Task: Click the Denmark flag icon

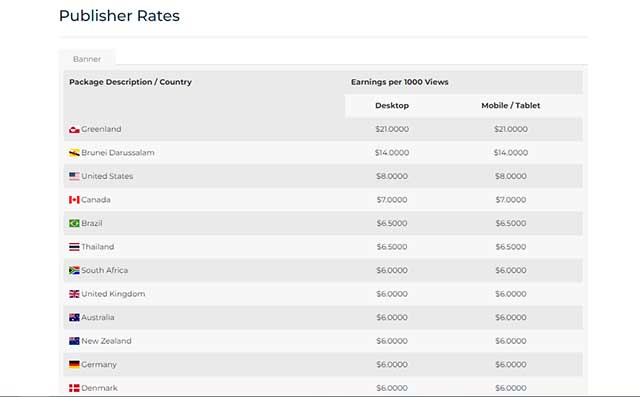Action: point(74,388)
